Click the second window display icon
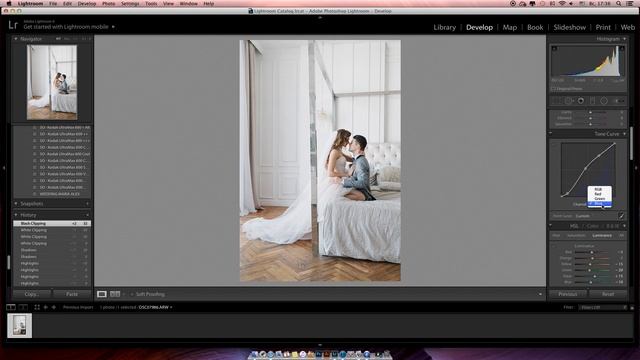Image resolution: width=640 pixels, height=360 pixels. click(x=23, y=307)
